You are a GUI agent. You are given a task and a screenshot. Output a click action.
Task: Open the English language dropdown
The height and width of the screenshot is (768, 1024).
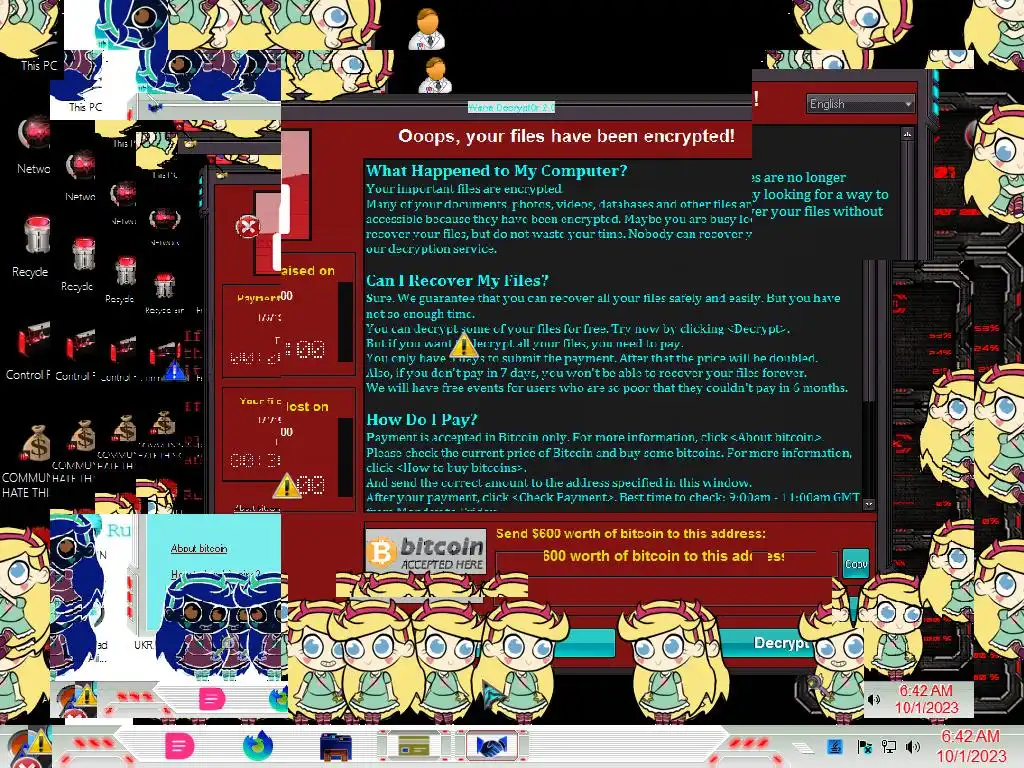(x=860, y=104)
